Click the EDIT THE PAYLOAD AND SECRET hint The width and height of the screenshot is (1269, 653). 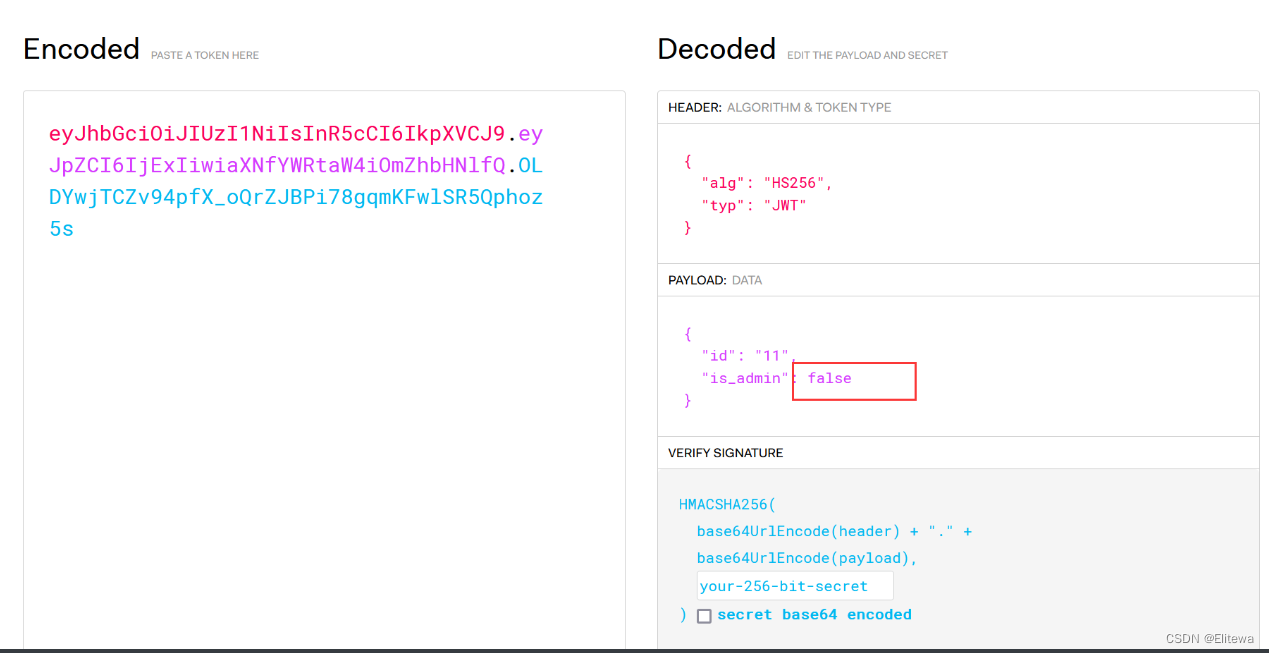tap(867, 55)
